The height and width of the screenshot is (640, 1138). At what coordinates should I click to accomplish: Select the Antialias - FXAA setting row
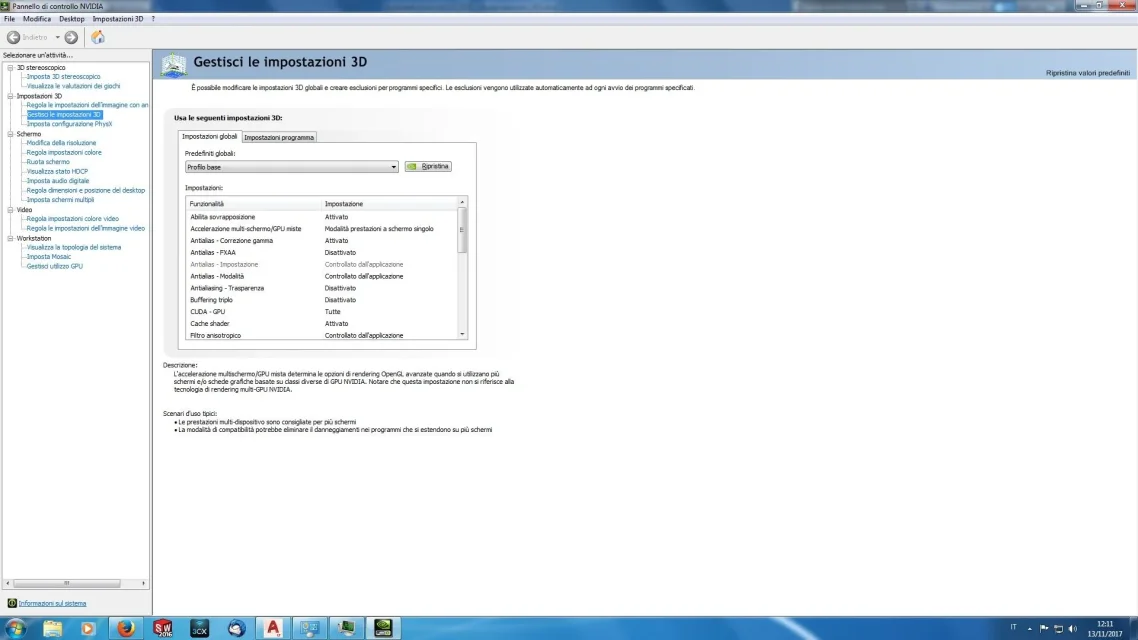pos(322,253)
